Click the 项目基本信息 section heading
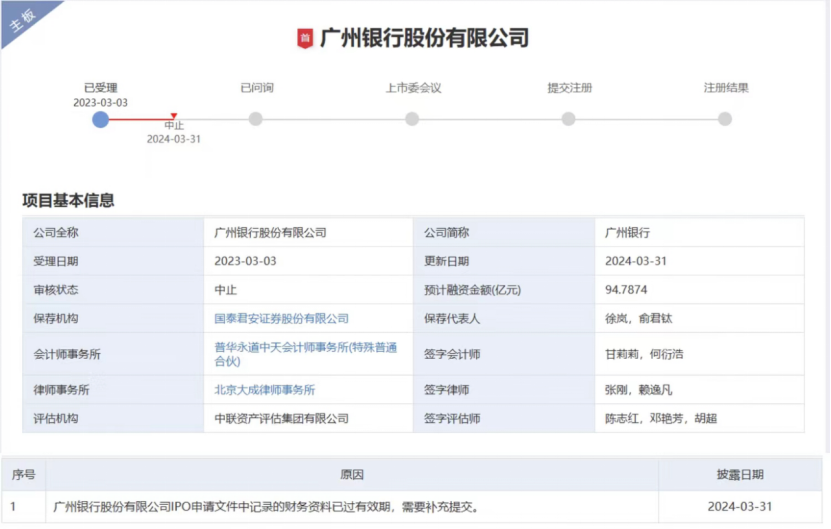 (68, 200)
